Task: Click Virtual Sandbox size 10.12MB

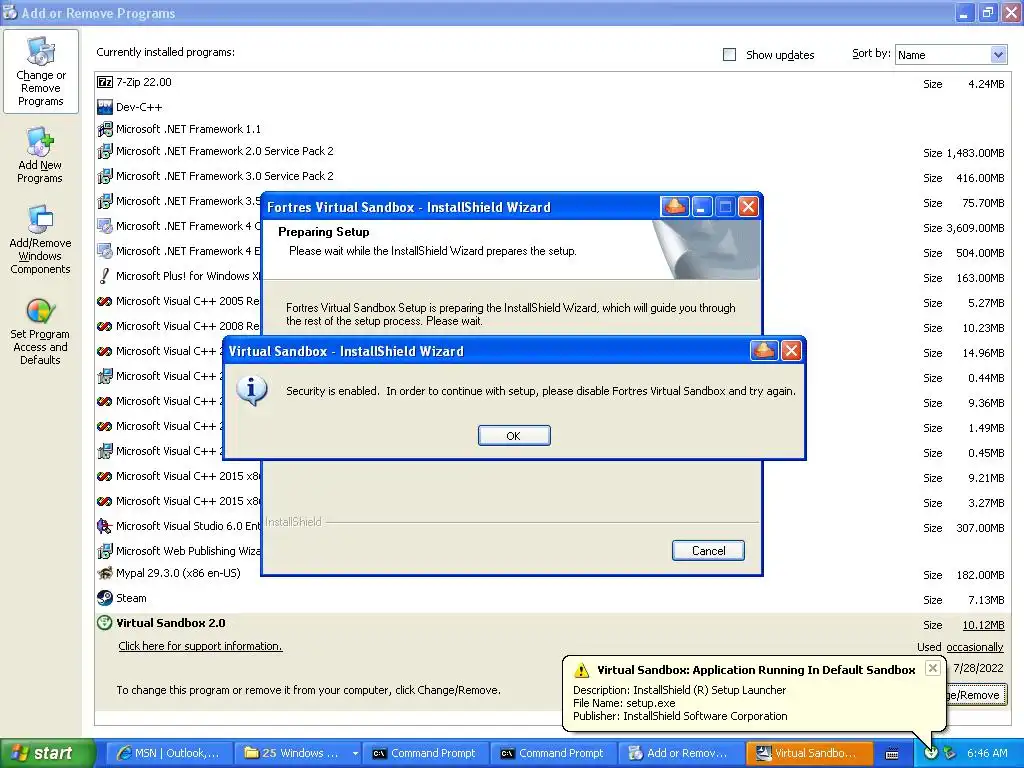Action: click(984, 625)
